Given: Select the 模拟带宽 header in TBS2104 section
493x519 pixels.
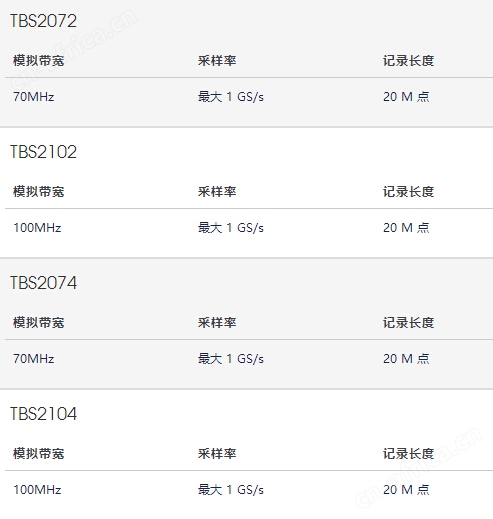Looking at the screenshot, I should (39, 454).
